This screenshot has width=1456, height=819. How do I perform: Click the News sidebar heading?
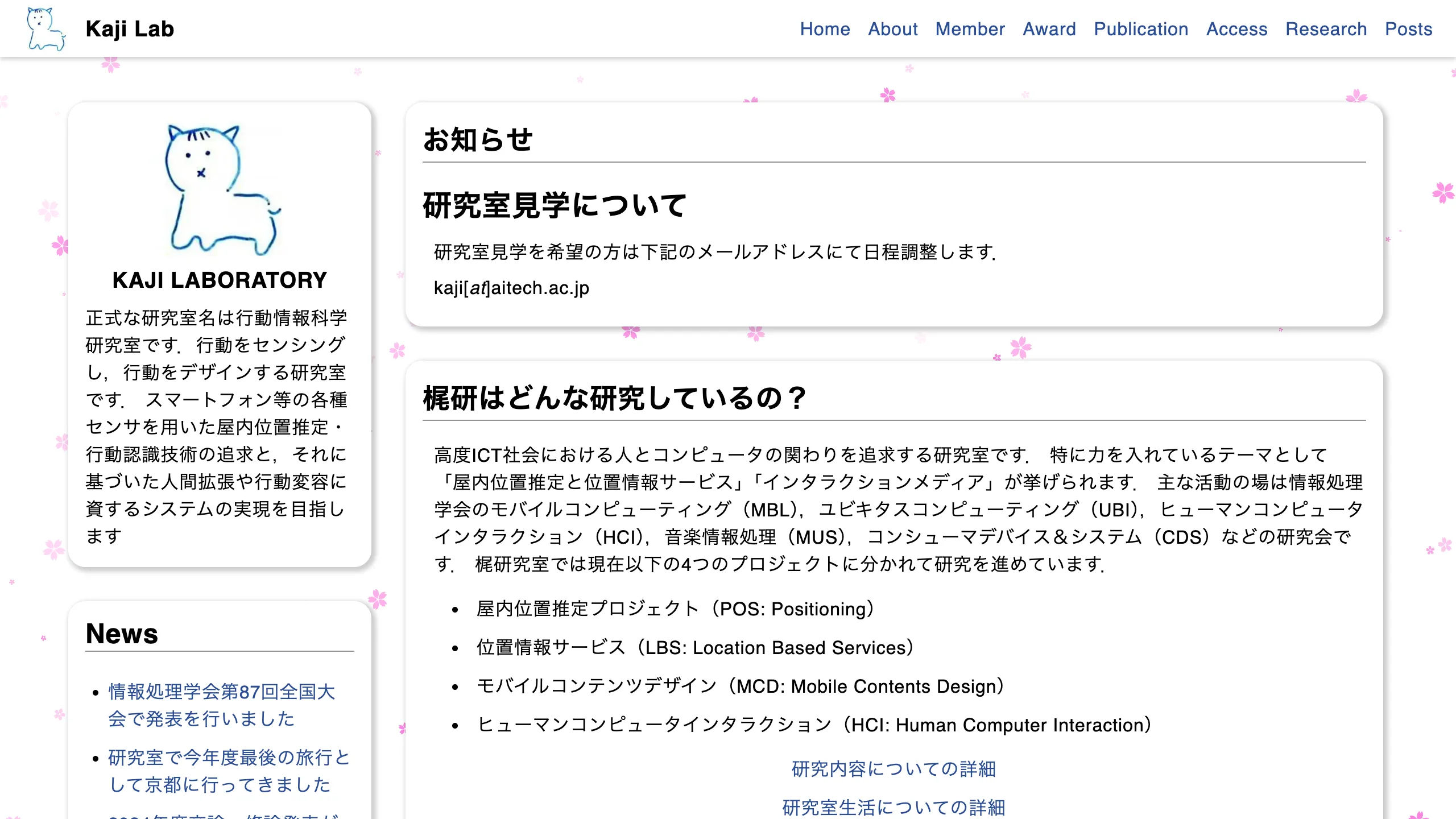(122, 634)
